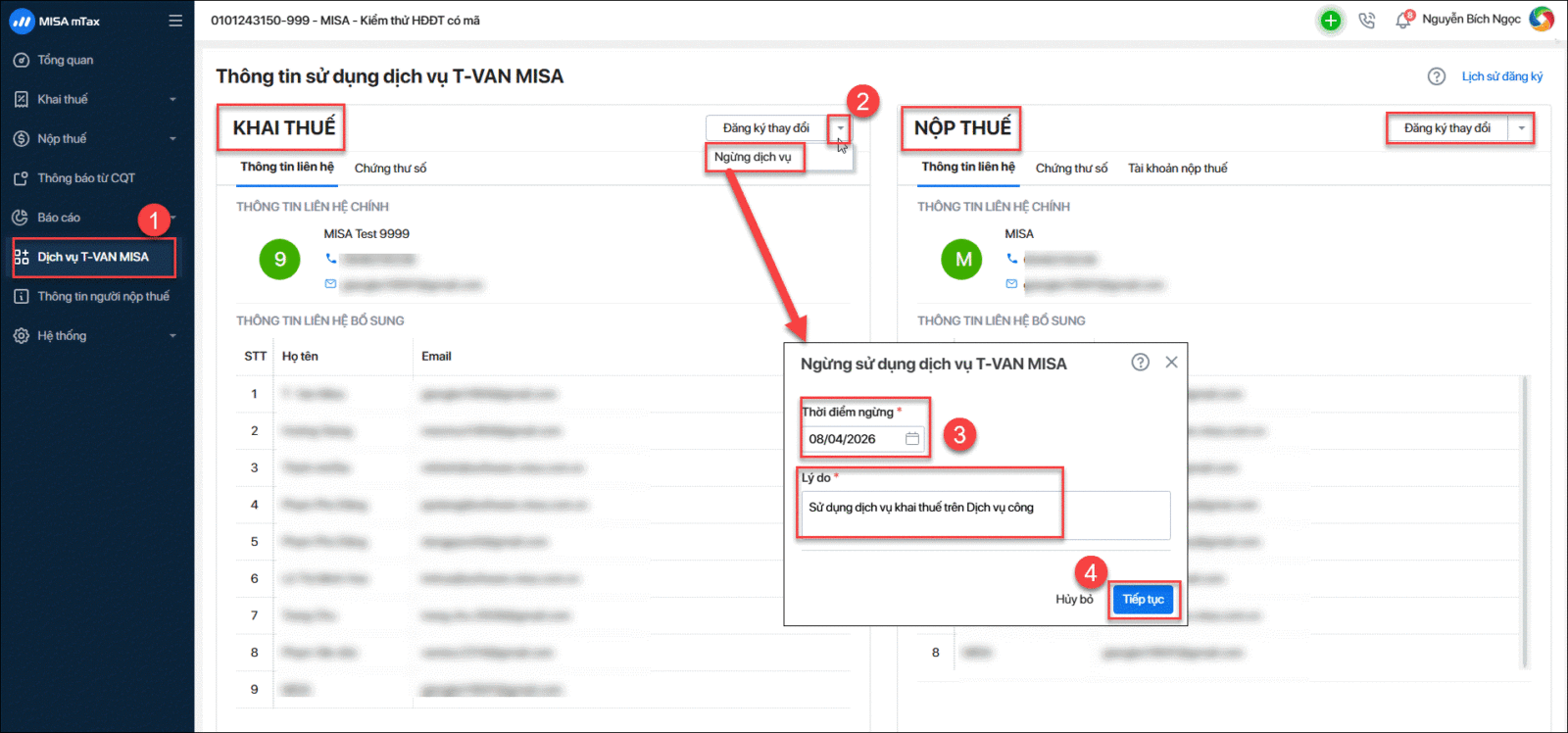Image resolution: width=1568 pixels, height=733 pixels.
Task: Click the phone support icon in header
Action: 1367,21
